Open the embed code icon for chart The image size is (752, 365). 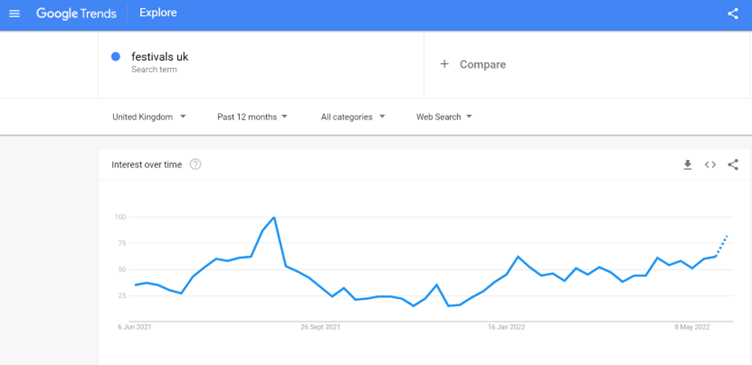click(x=710, y=165)
